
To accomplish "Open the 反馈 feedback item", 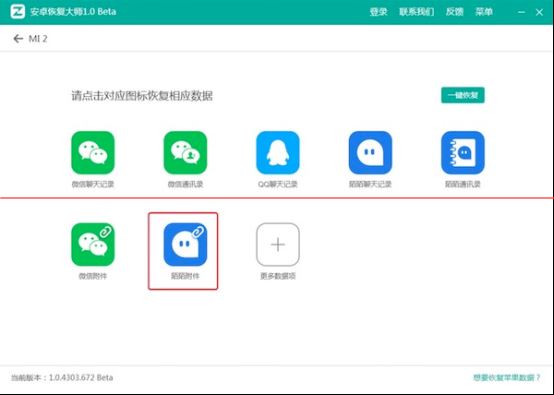I will 454,12.
